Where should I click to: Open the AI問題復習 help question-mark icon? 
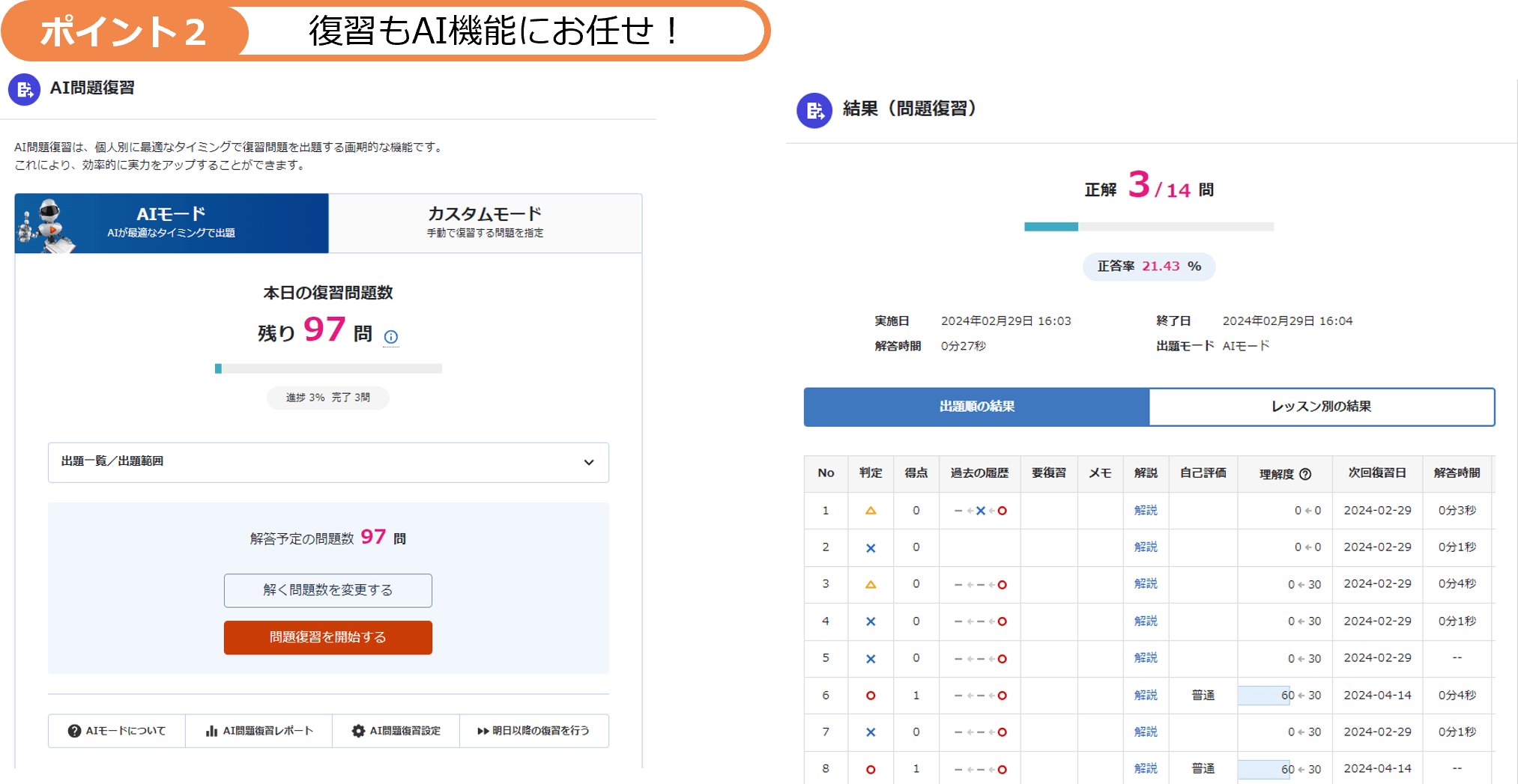[x=75, y=731]
